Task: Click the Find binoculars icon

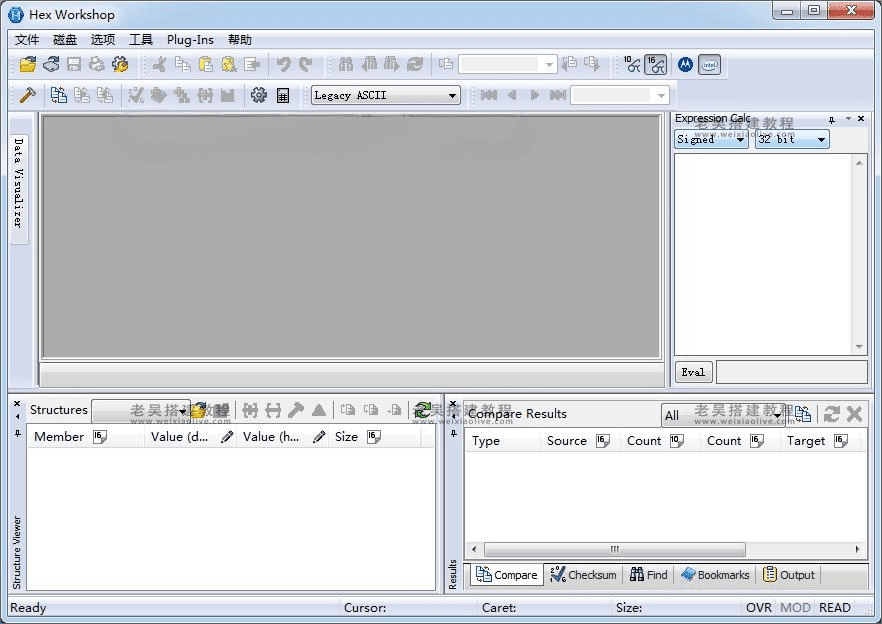Action: (x=345, y=64)
